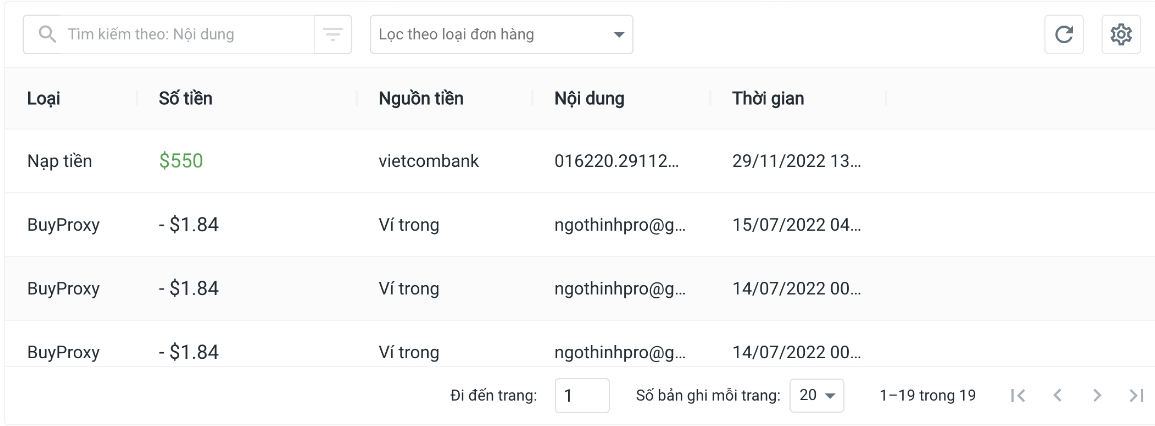The height and width of the screenshot is (426, 1155).
Task: Focus the 'Tìm kiếm theo: Nội dung' search field
Action: click(x=185, y=35)
